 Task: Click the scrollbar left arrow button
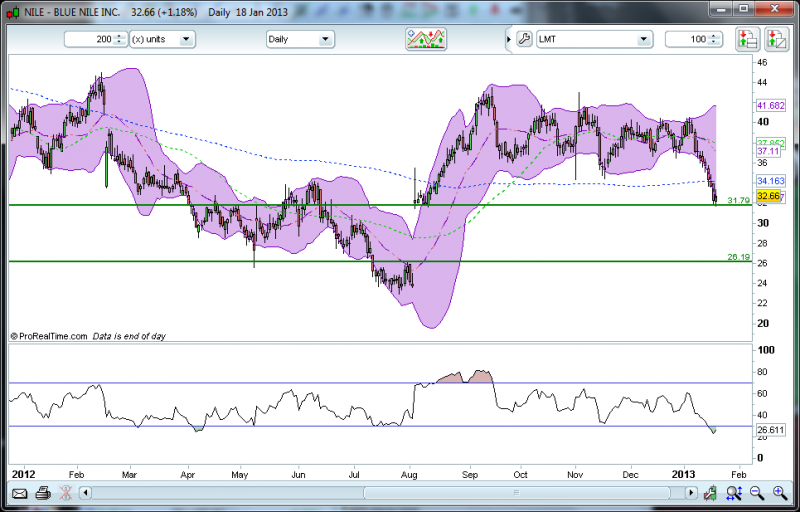tap(85, 493)
